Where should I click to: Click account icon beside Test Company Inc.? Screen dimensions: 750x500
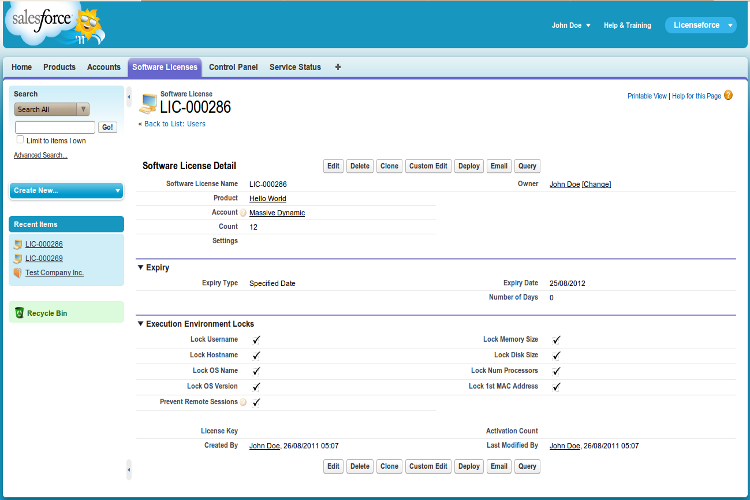18,273
